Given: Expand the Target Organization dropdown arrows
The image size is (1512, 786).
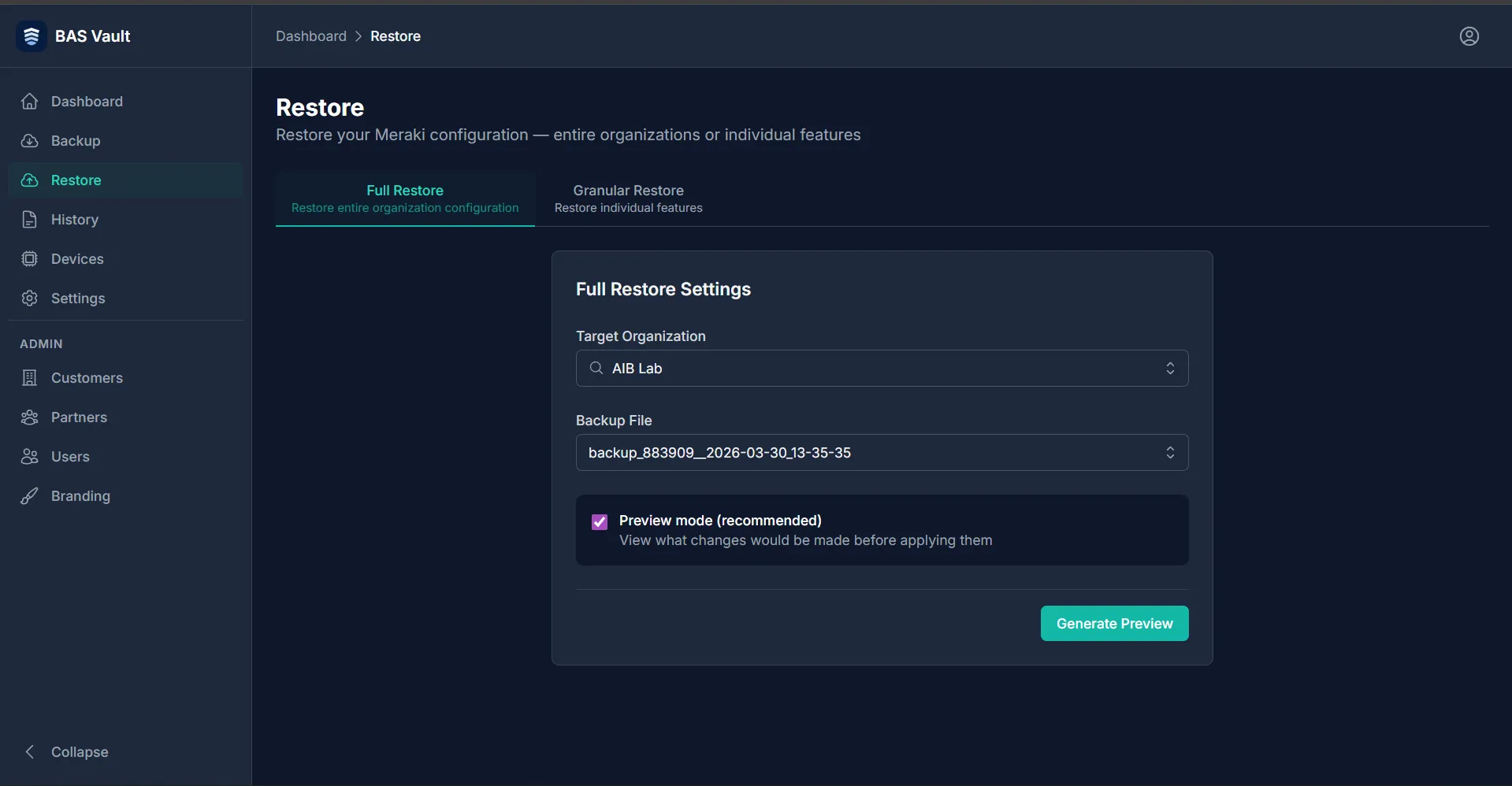Looking at the screenshot, I should (x=1170, y=369).
